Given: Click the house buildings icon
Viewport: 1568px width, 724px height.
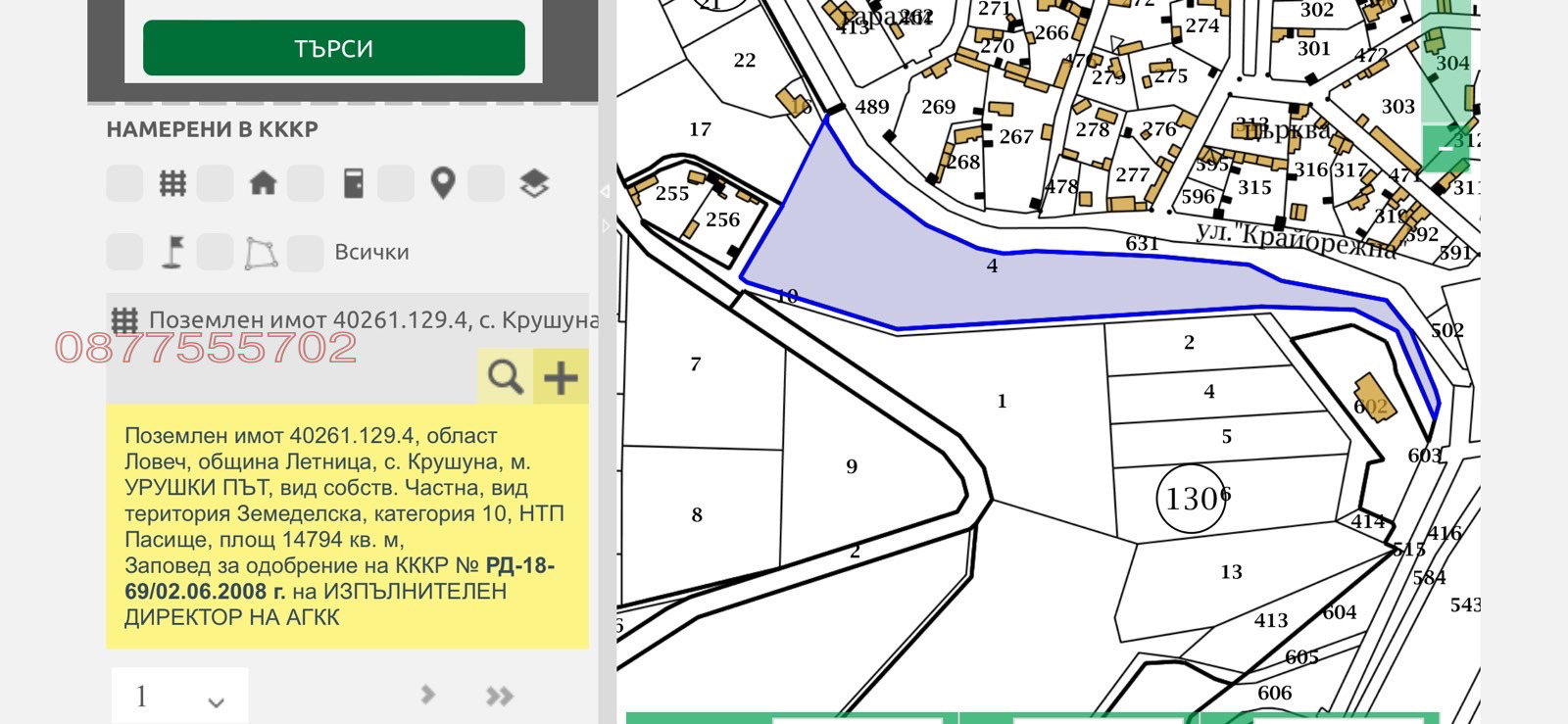Looking at the screenshot, I should [263, 183].
